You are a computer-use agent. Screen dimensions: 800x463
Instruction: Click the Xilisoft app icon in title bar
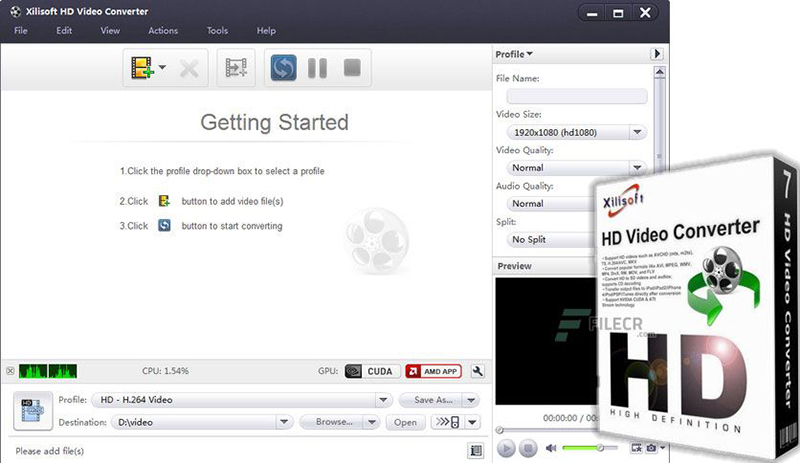(x=15, y=11)
